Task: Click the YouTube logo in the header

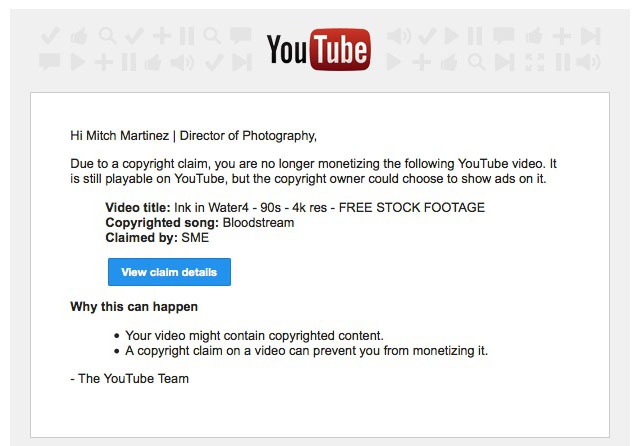Action: click(318, 49)
